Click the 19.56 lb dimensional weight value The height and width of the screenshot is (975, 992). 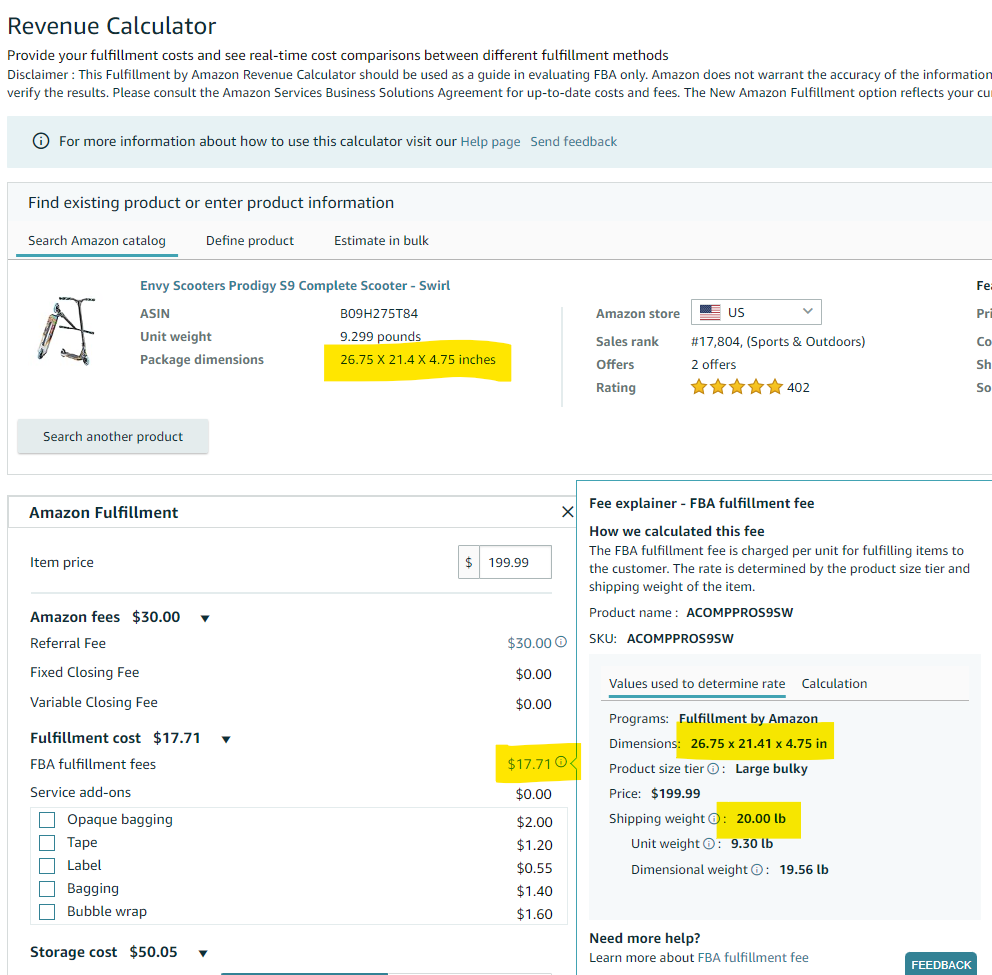coord(803,870)
